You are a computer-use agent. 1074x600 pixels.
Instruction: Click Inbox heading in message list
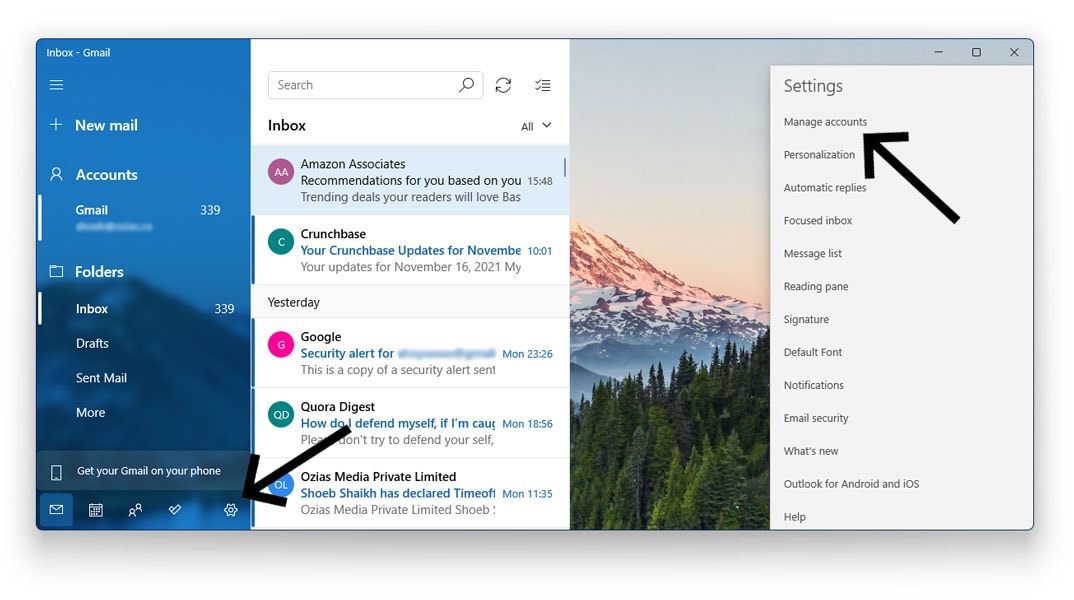[287, 125]
